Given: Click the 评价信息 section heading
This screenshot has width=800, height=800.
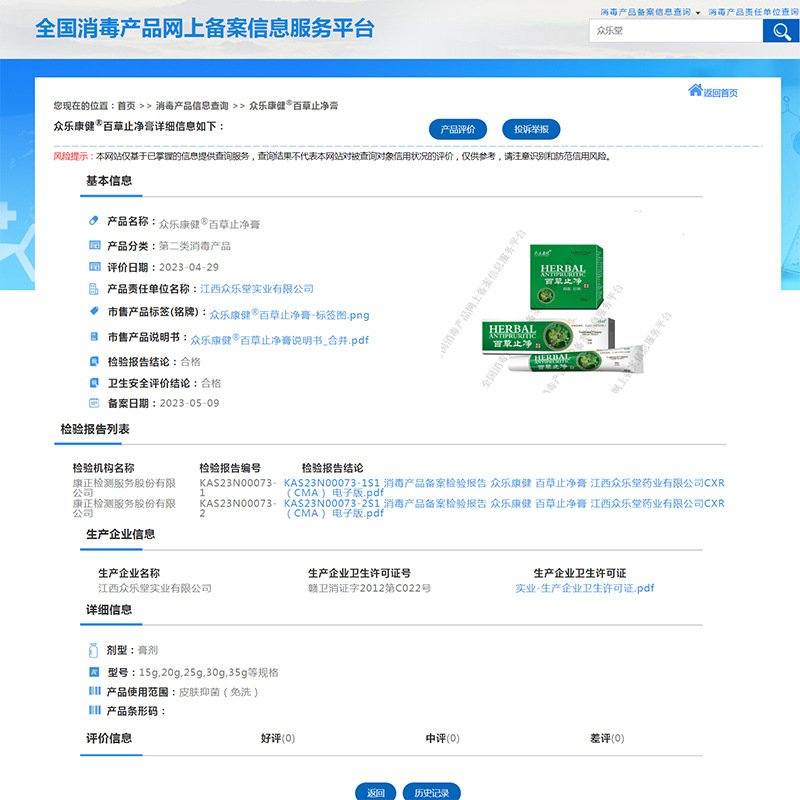Looking at the screenshot, I should [x=109, y=738].
